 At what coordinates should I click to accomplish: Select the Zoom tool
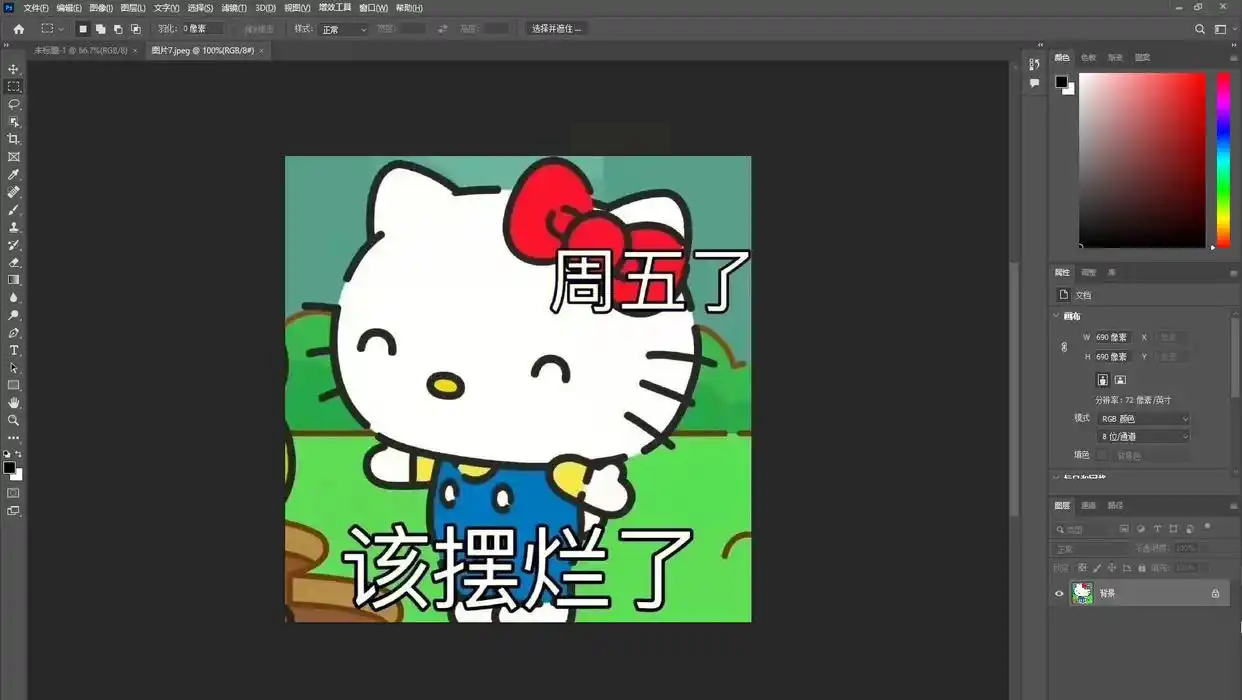(x=14, y=421)
